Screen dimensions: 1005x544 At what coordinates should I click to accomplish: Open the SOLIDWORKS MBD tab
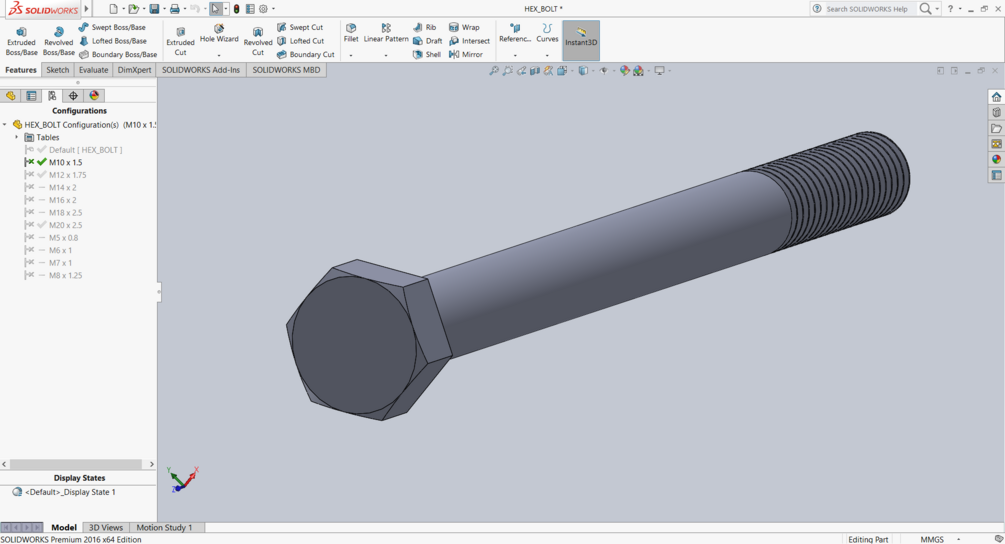pos(286,70)
